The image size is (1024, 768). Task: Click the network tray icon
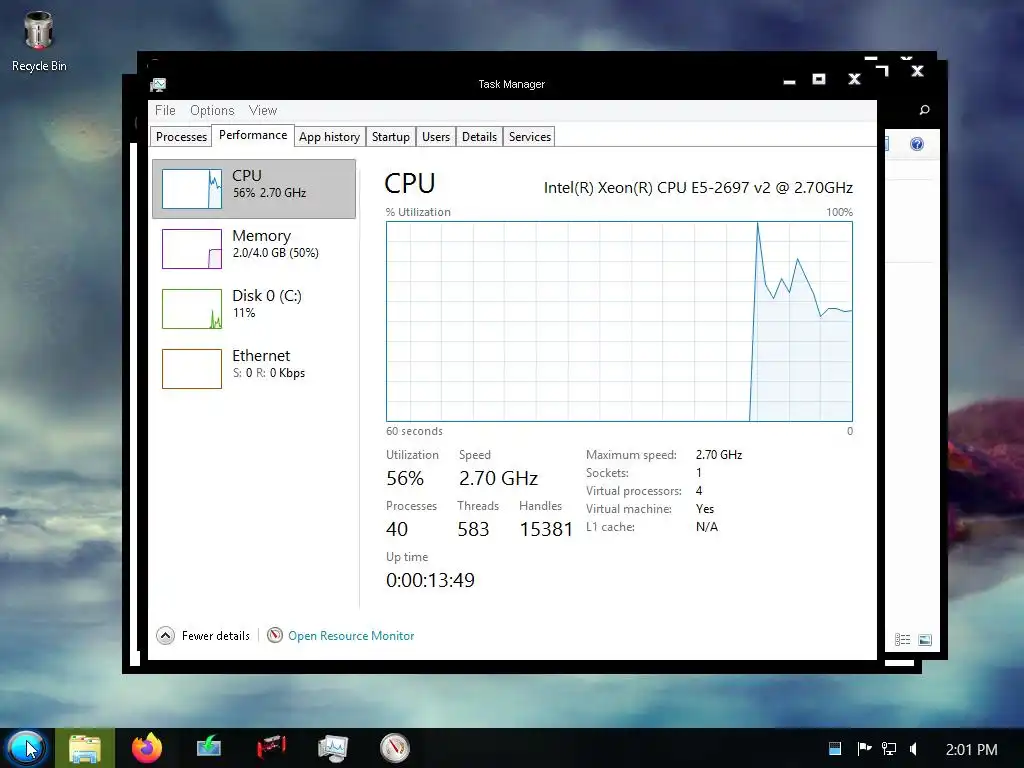[x=889, y=749]
